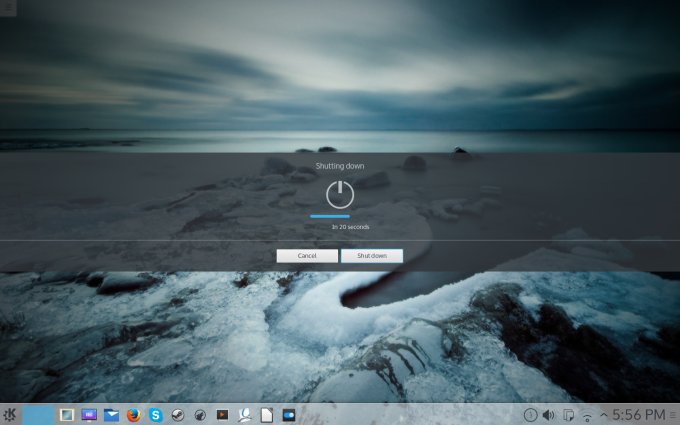Open the white and blue stylized app icon
Screen dimensions: 680x425
tap(245, 415)
